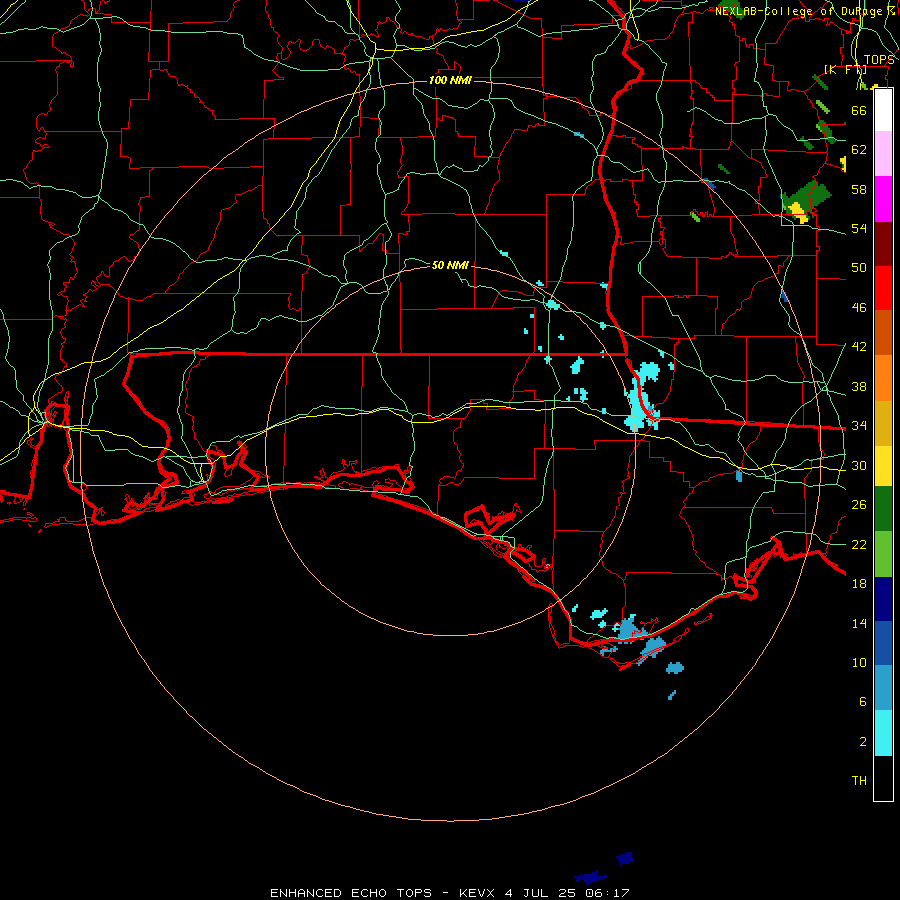Click the '50 NMI' range ring label
Image resolution: width=900 pixels, height=900 pixels.
450,265
